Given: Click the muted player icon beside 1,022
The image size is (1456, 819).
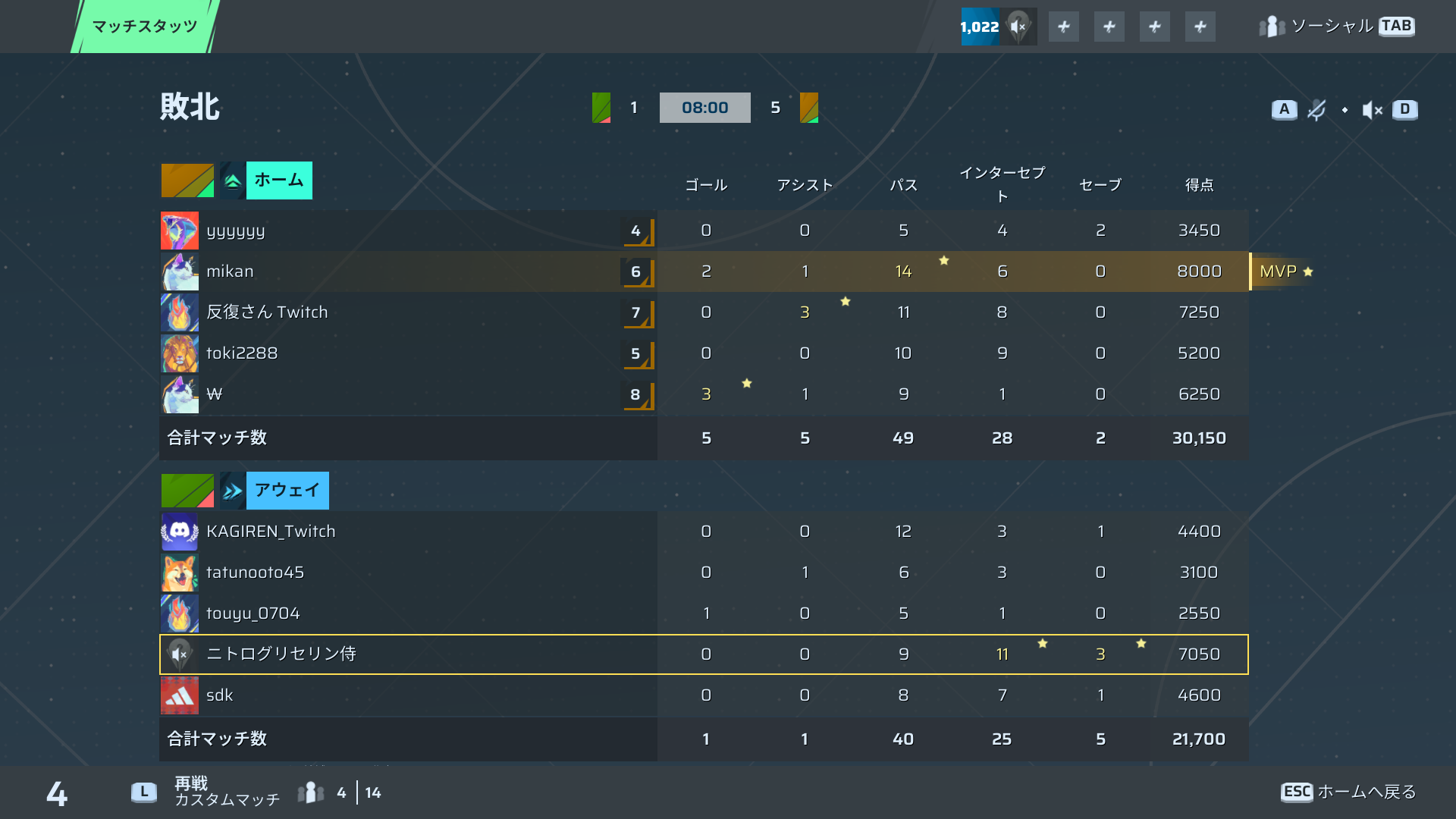Looking at the screenshot, I should [x=1018, y=27].
